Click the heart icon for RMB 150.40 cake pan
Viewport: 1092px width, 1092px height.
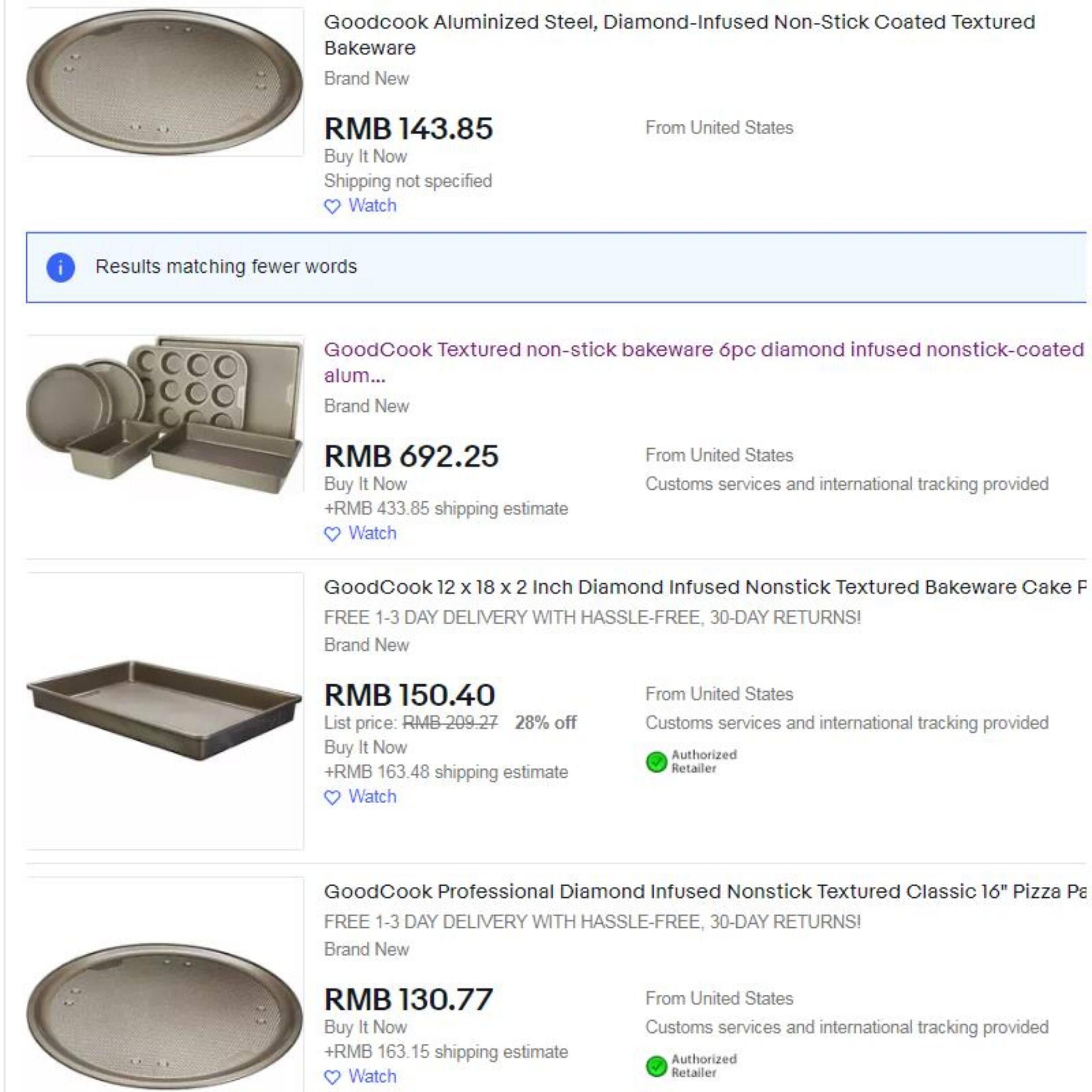(x=332, y=797)
